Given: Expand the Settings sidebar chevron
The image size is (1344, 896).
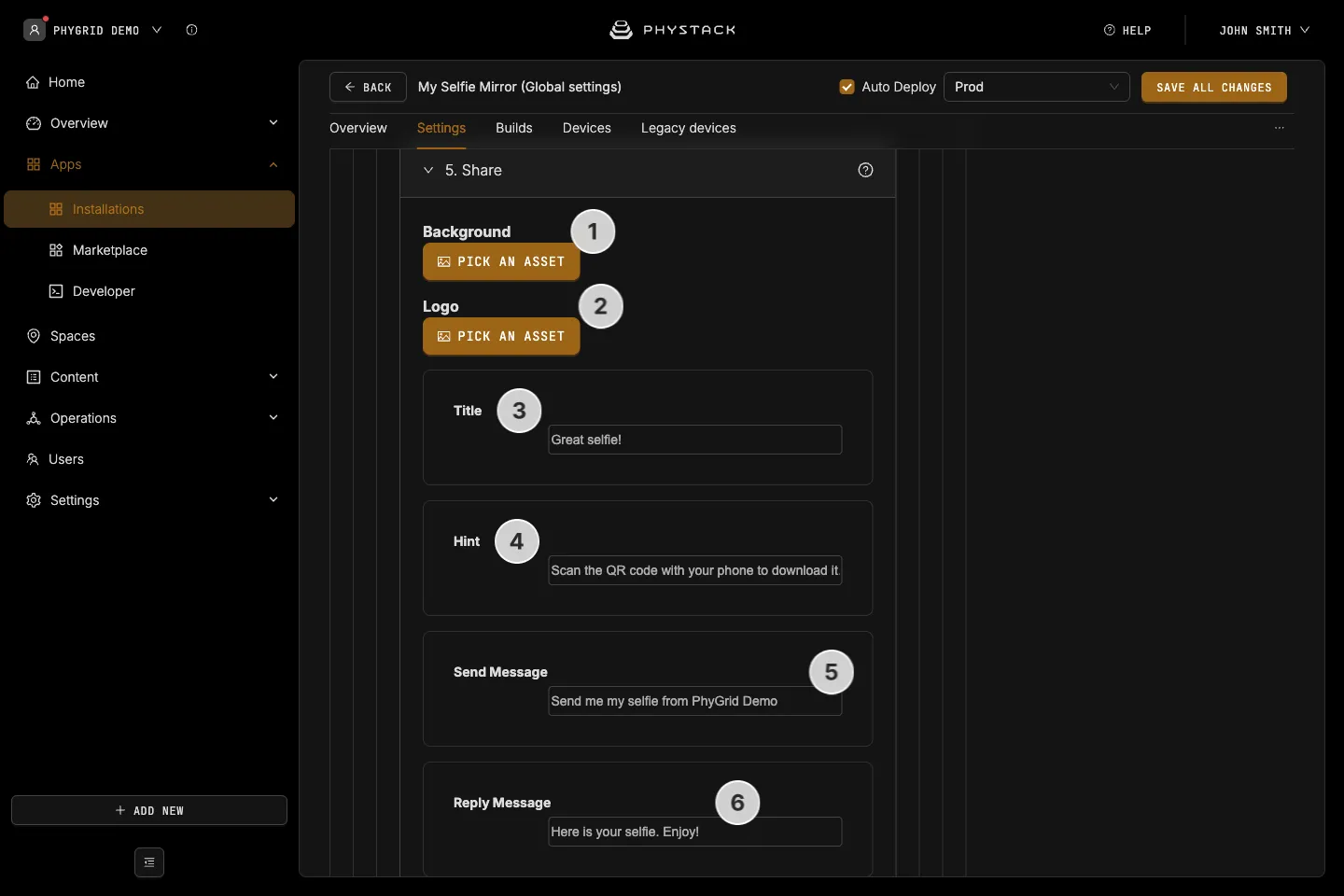Looking at the screenshot, I should pyautogui.click(x=273, y=500).
